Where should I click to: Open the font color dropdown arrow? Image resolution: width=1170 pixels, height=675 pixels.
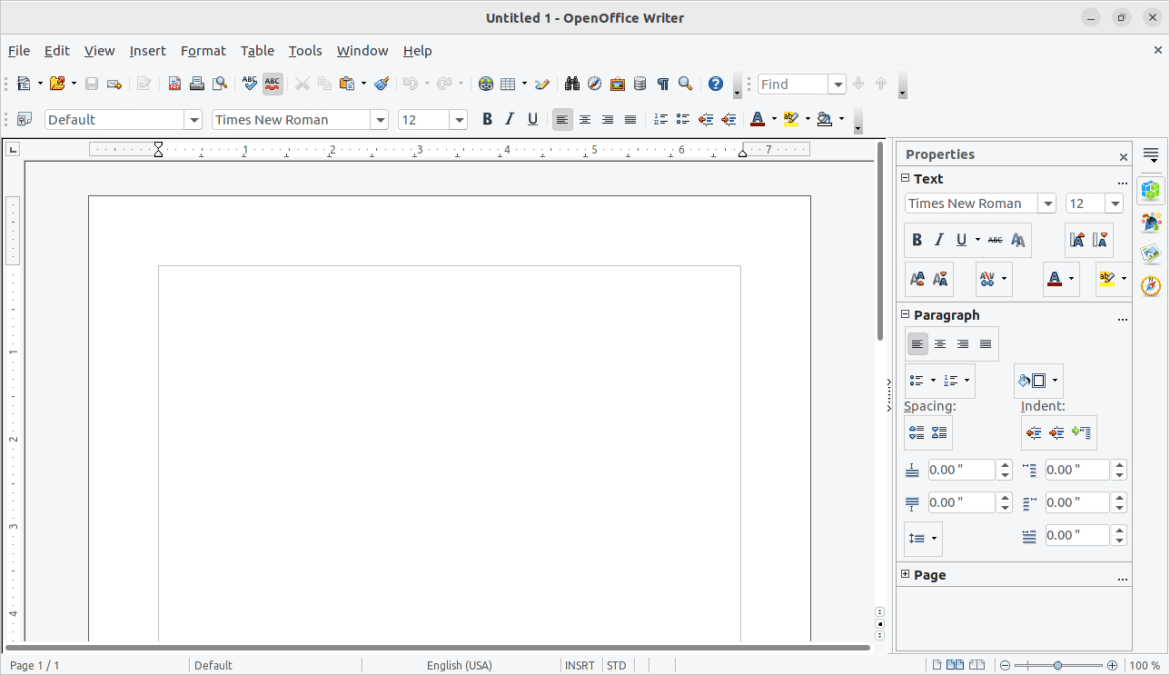point(773,119)
